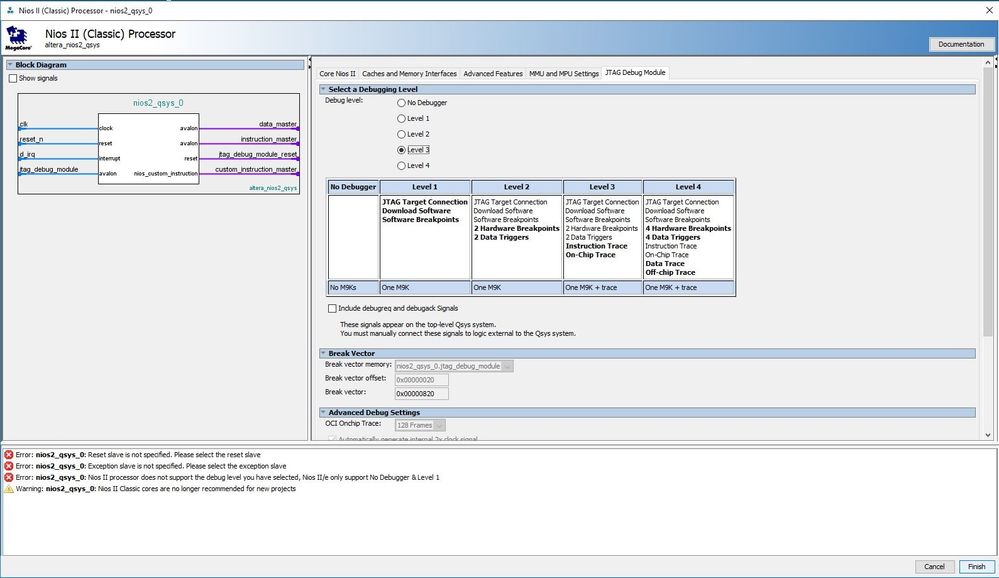Open the OCI Onchip Trace dropdown
999x578 pixels.
tap(440, 425)
